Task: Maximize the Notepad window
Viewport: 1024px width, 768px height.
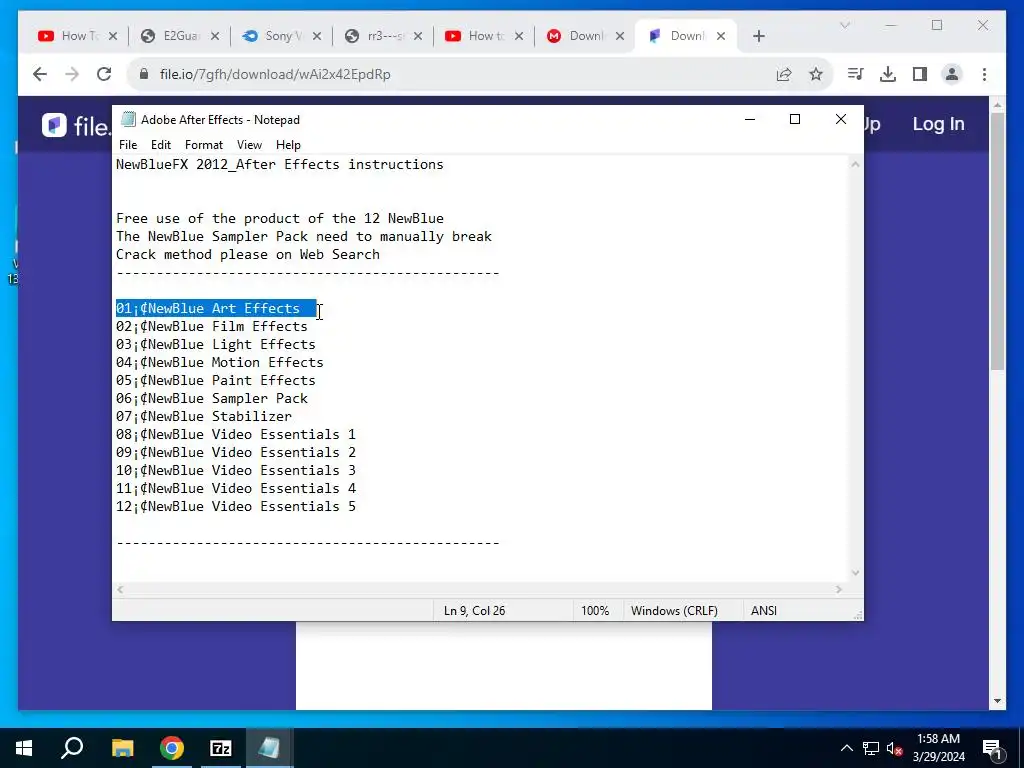Action: tap(795, 120)
